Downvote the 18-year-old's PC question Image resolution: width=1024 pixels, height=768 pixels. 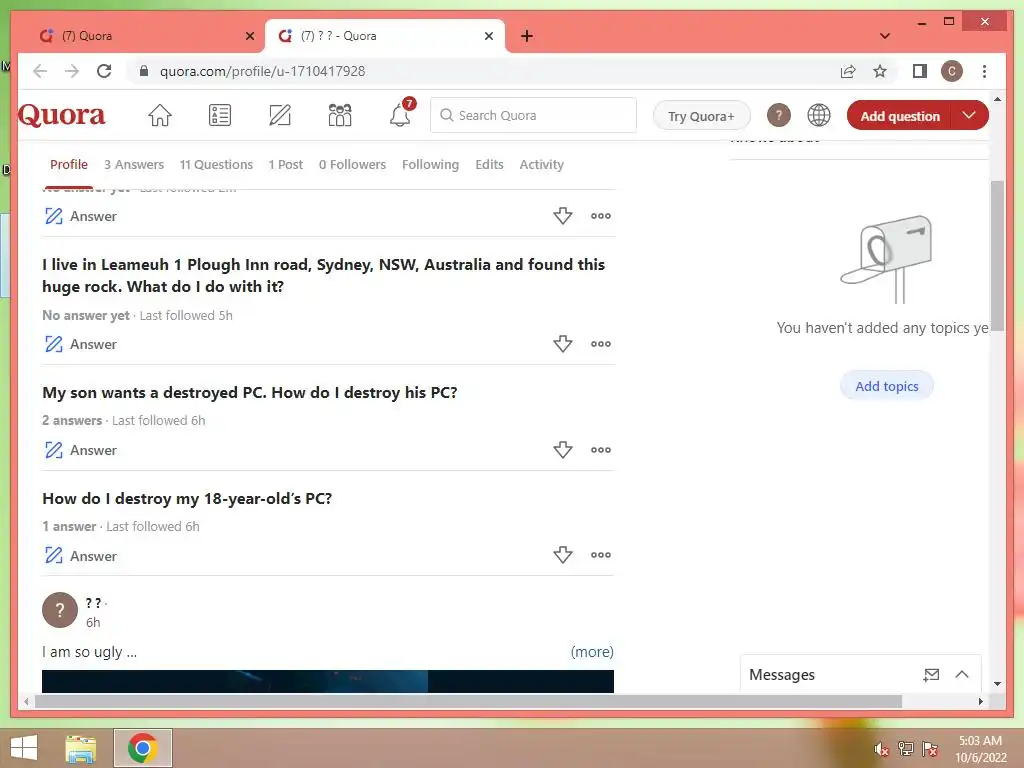click(x=562, y=555)
